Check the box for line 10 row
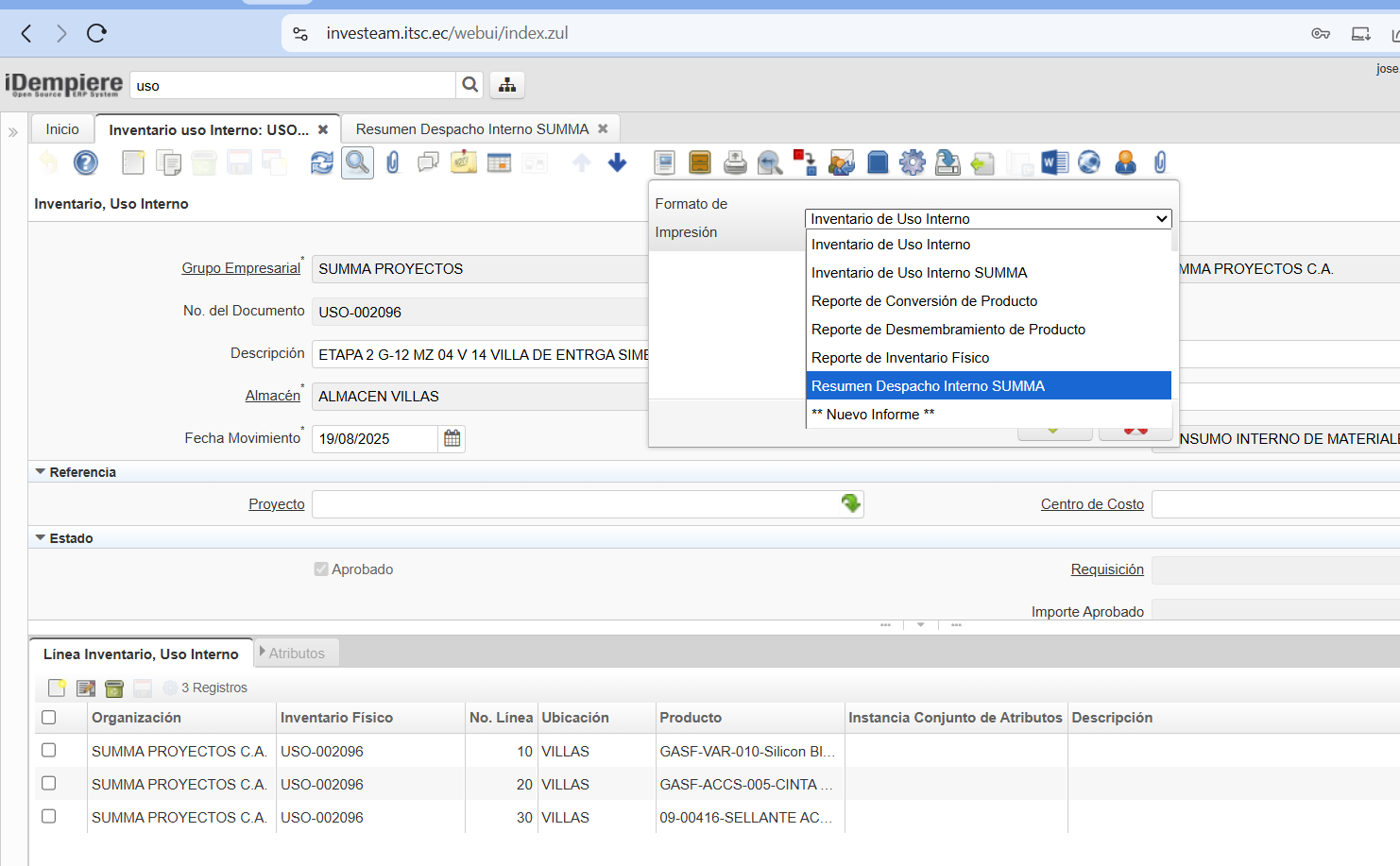 (49, 751)
